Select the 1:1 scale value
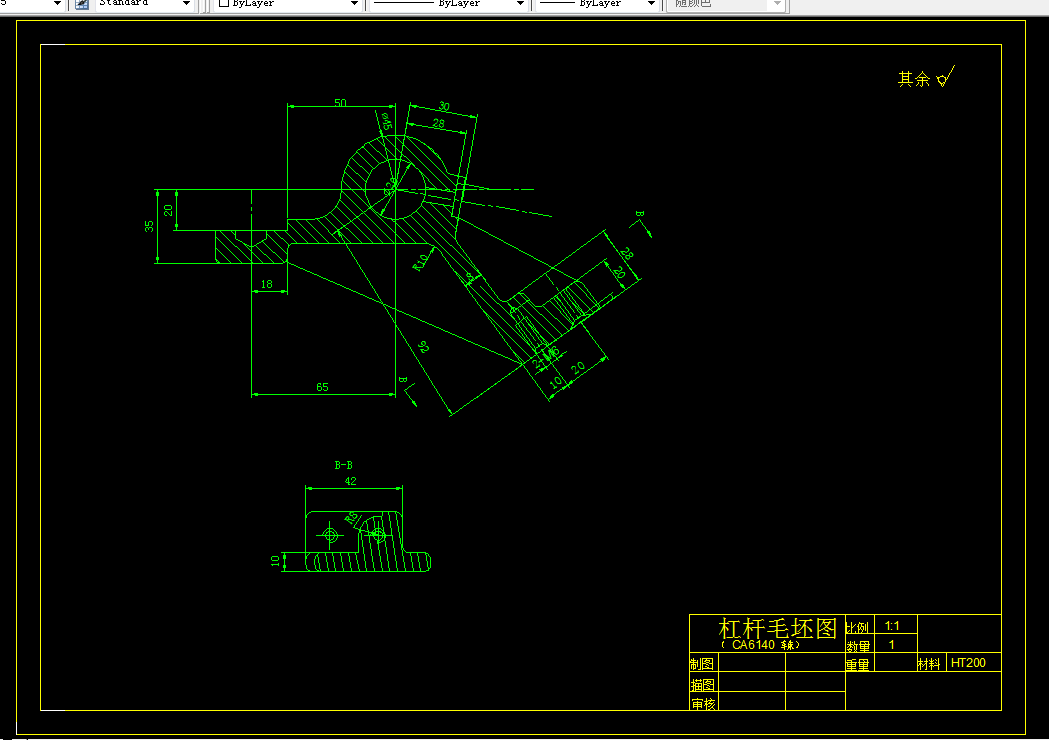The height and width of the screenshot is (740, 1049). (x=892, y=626)
